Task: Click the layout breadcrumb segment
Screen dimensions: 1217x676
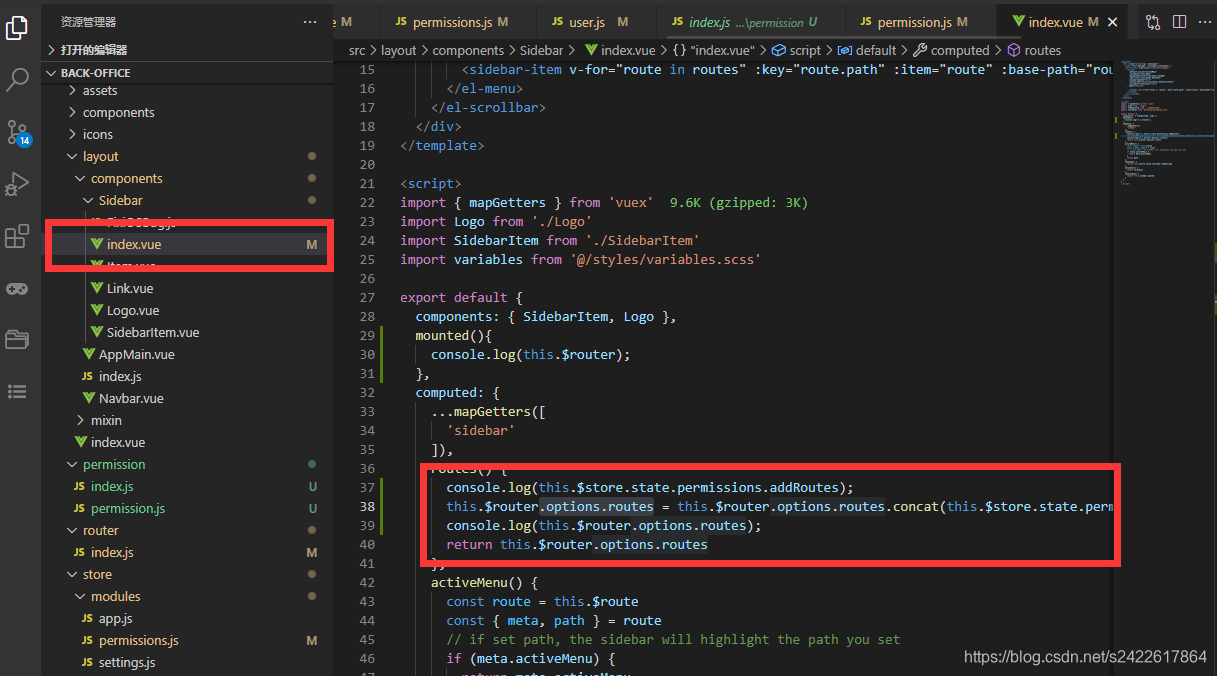Action: pos(398,50)
